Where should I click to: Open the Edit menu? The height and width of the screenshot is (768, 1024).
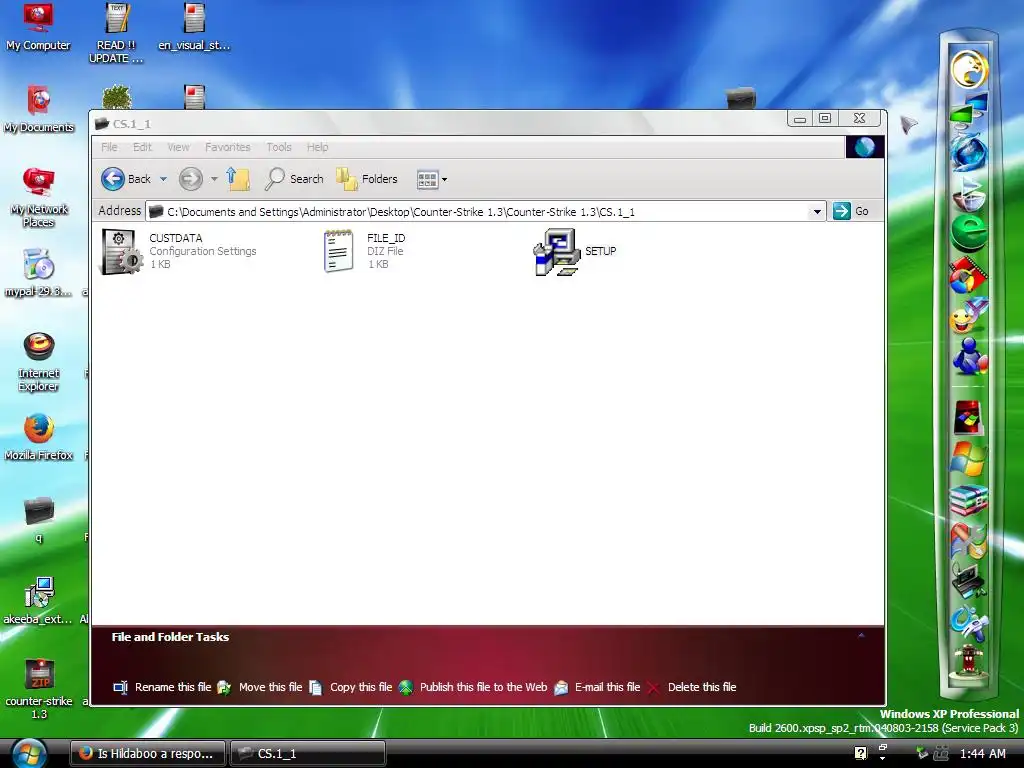[x=142, y=147]
